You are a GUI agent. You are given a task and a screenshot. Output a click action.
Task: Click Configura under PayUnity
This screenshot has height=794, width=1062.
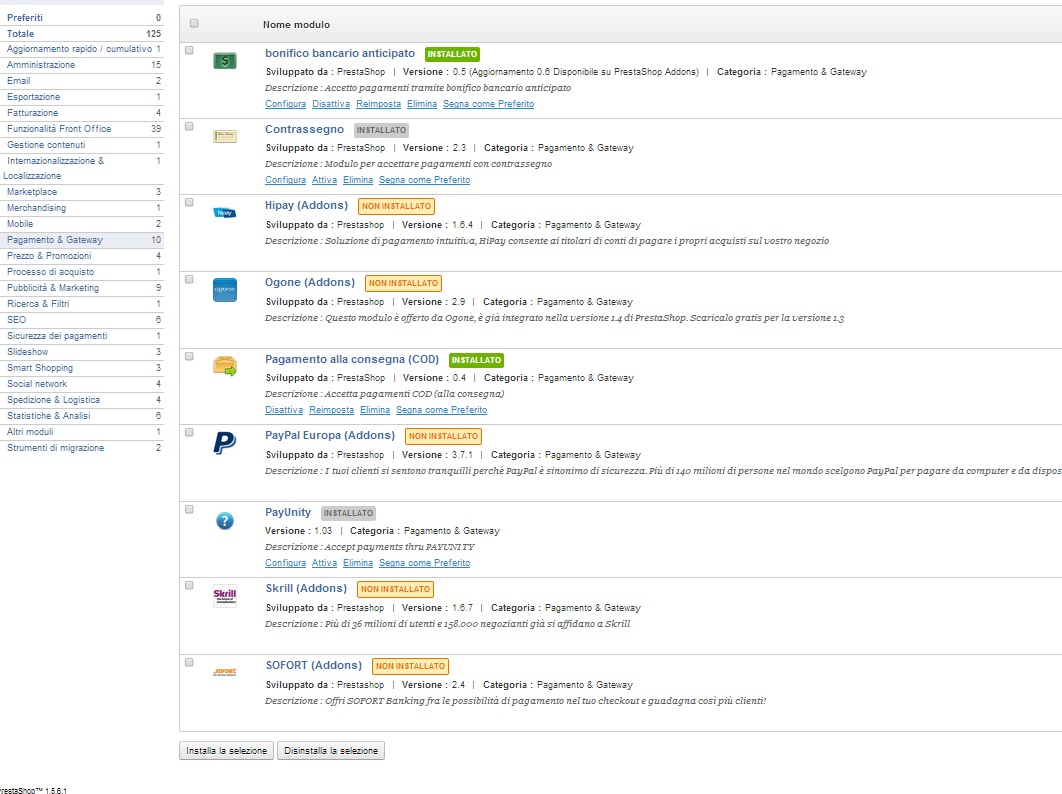pyautogui.click(x=285, y=563)
